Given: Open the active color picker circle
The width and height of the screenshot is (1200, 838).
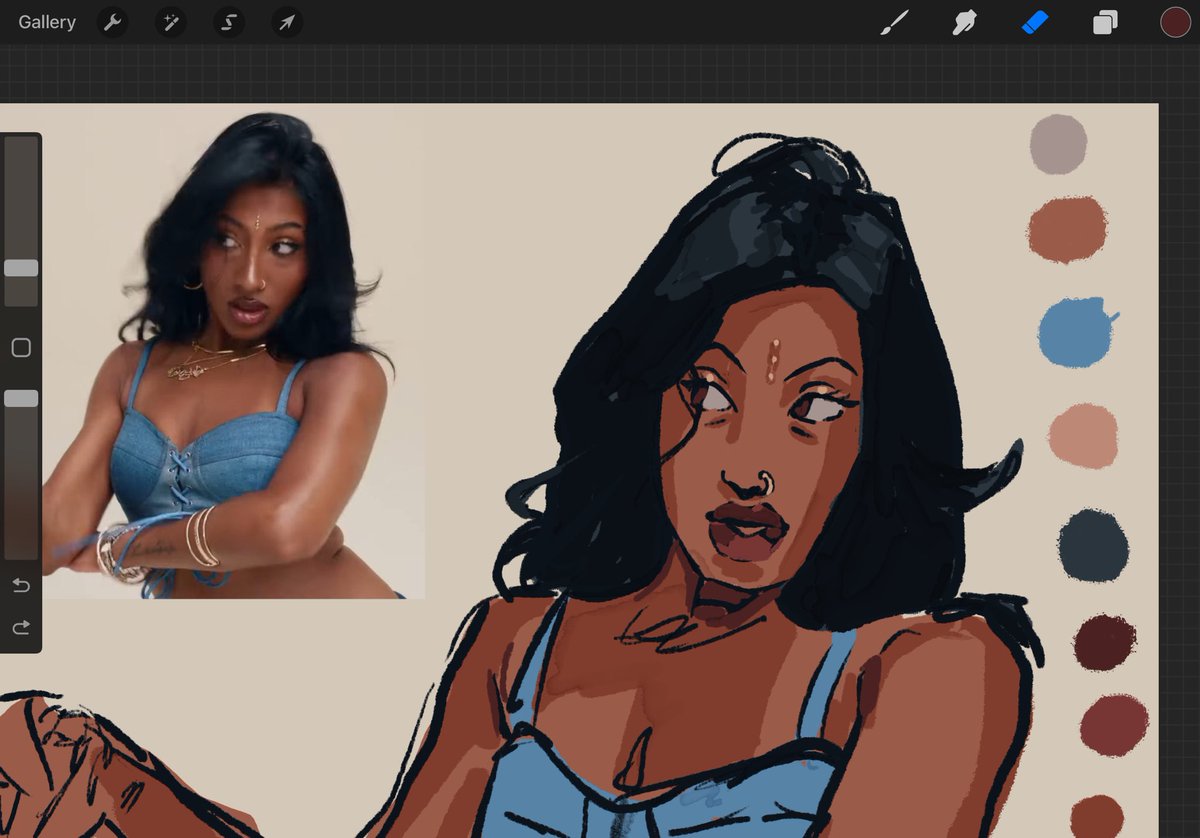Looking at the screenshot, I should [1175, 22].
